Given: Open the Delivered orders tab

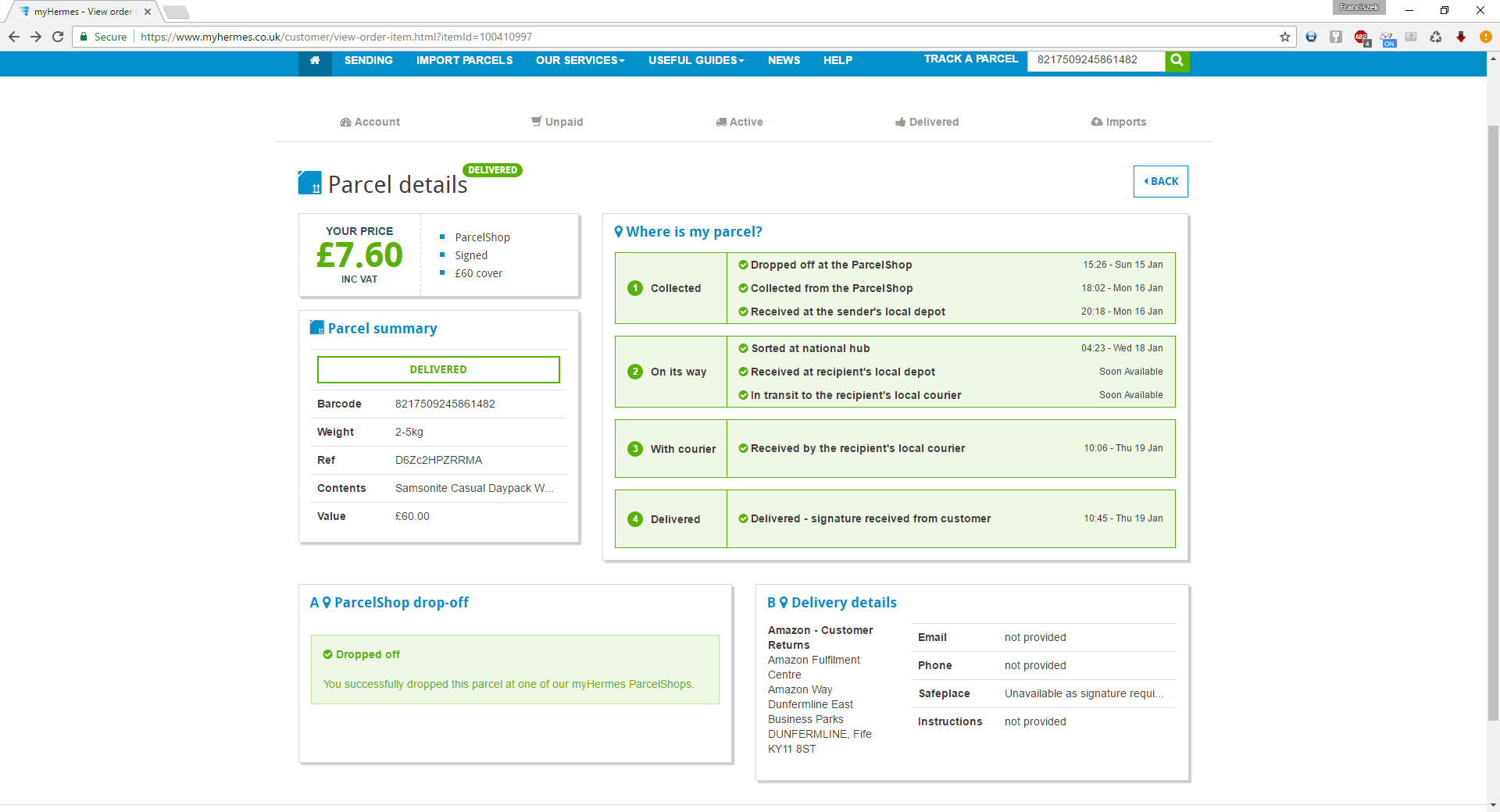Looking at the screenshot, I should point(927,122).
